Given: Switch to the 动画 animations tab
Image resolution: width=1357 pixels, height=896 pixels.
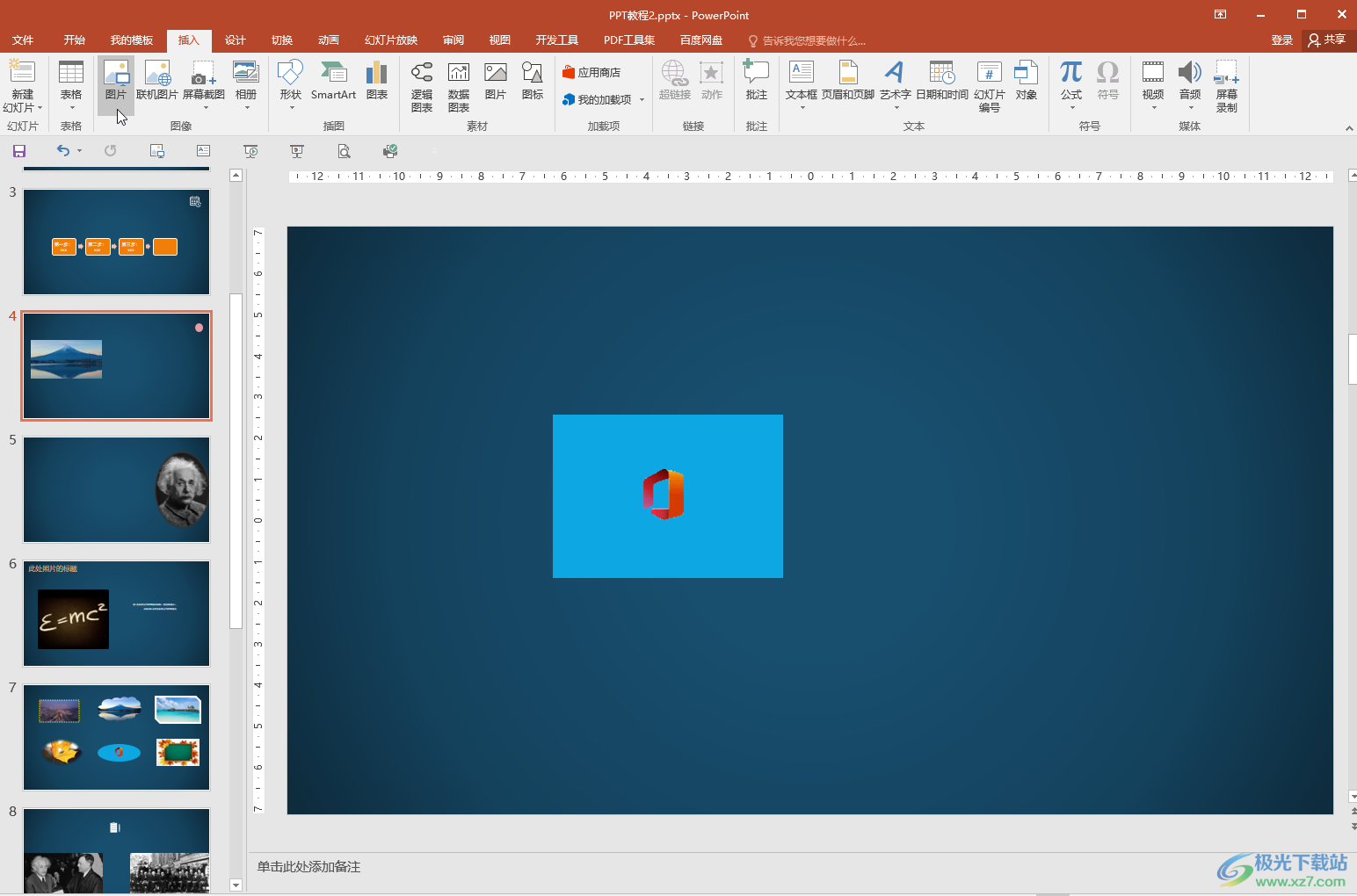Looking at the screenshot, I should point(329,40).
